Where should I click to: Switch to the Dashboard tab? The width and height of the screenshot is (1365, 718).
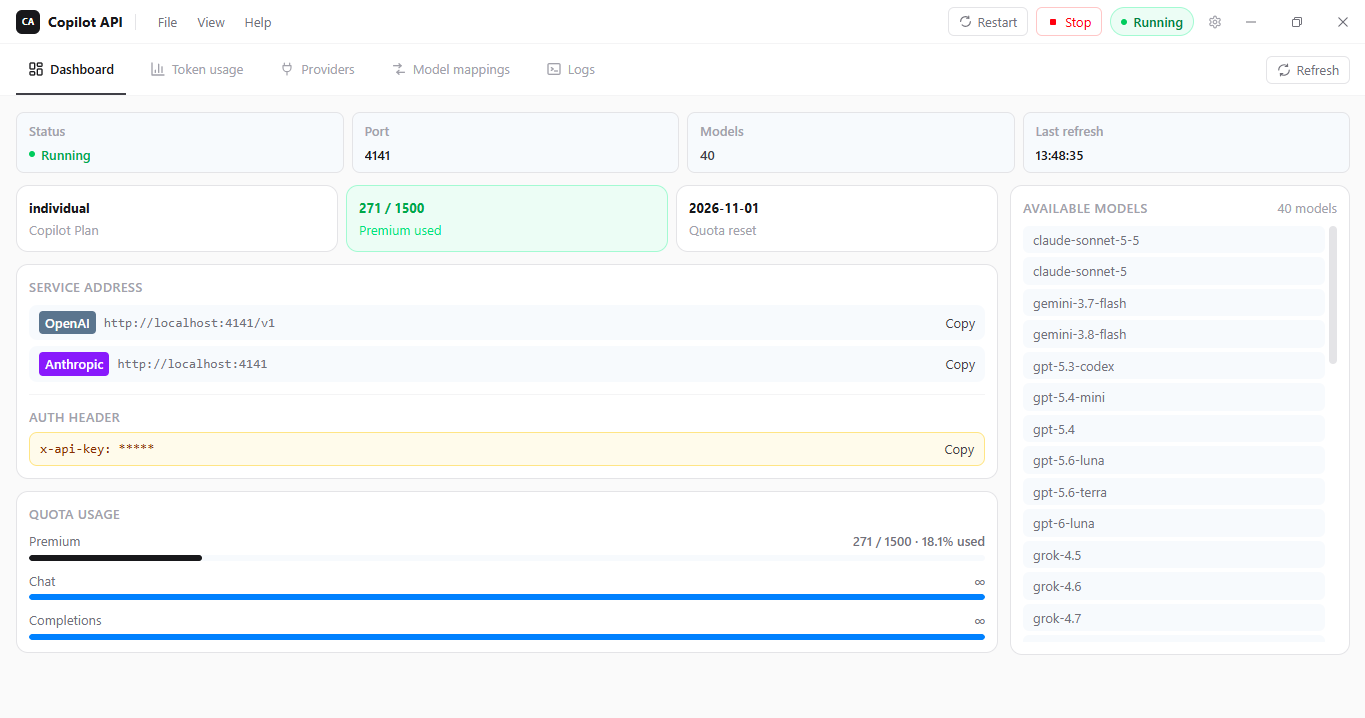pos(71,70)
